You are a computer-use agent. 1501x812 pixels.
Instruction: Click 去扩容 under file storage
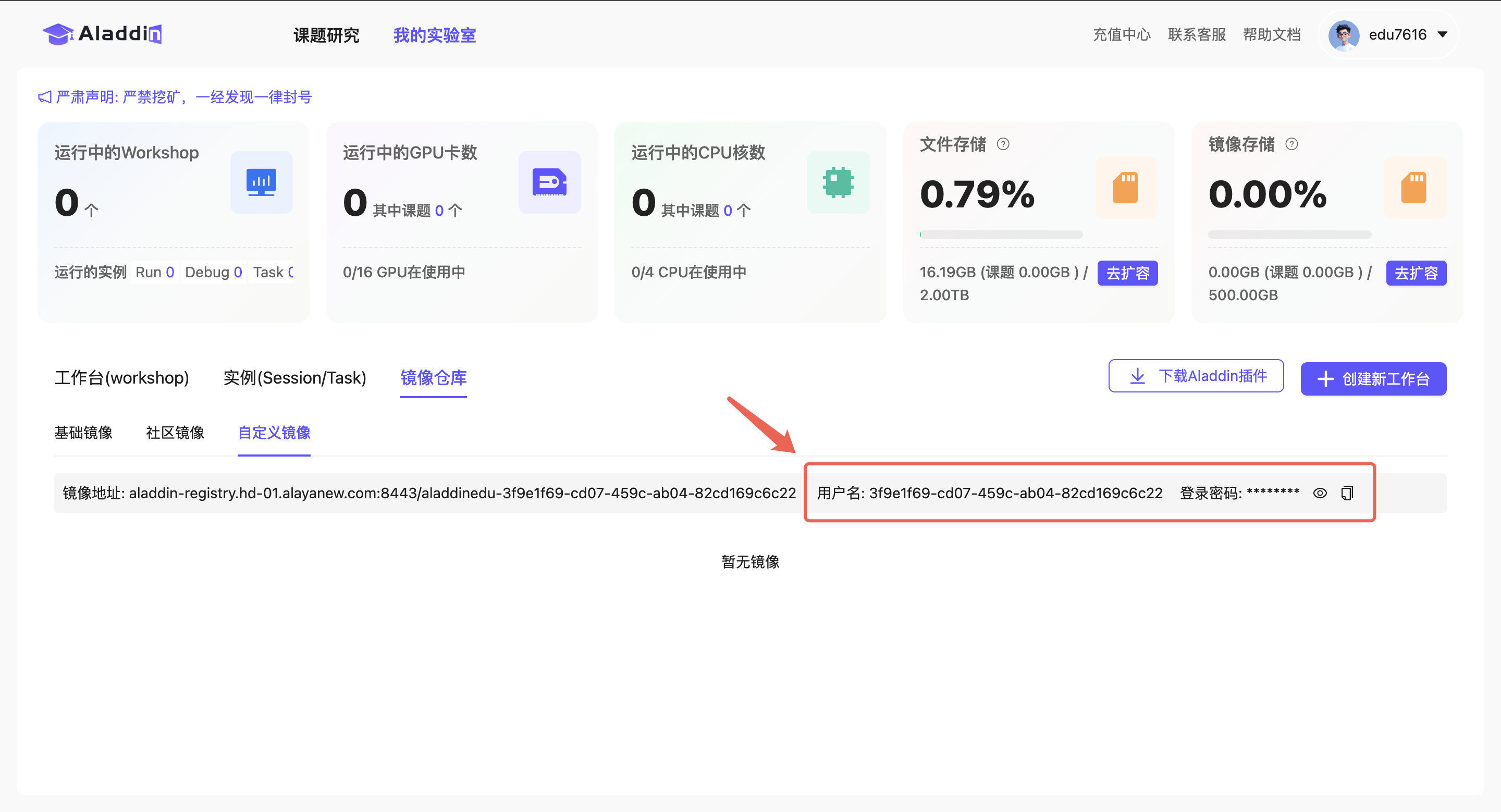tap(1127, 273)
